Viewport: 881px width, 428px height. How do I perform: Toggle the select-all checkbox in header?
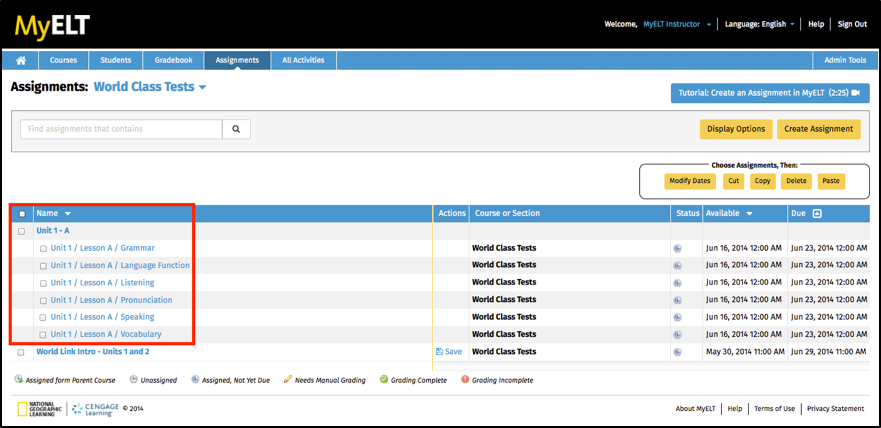[x=22, y=214]
